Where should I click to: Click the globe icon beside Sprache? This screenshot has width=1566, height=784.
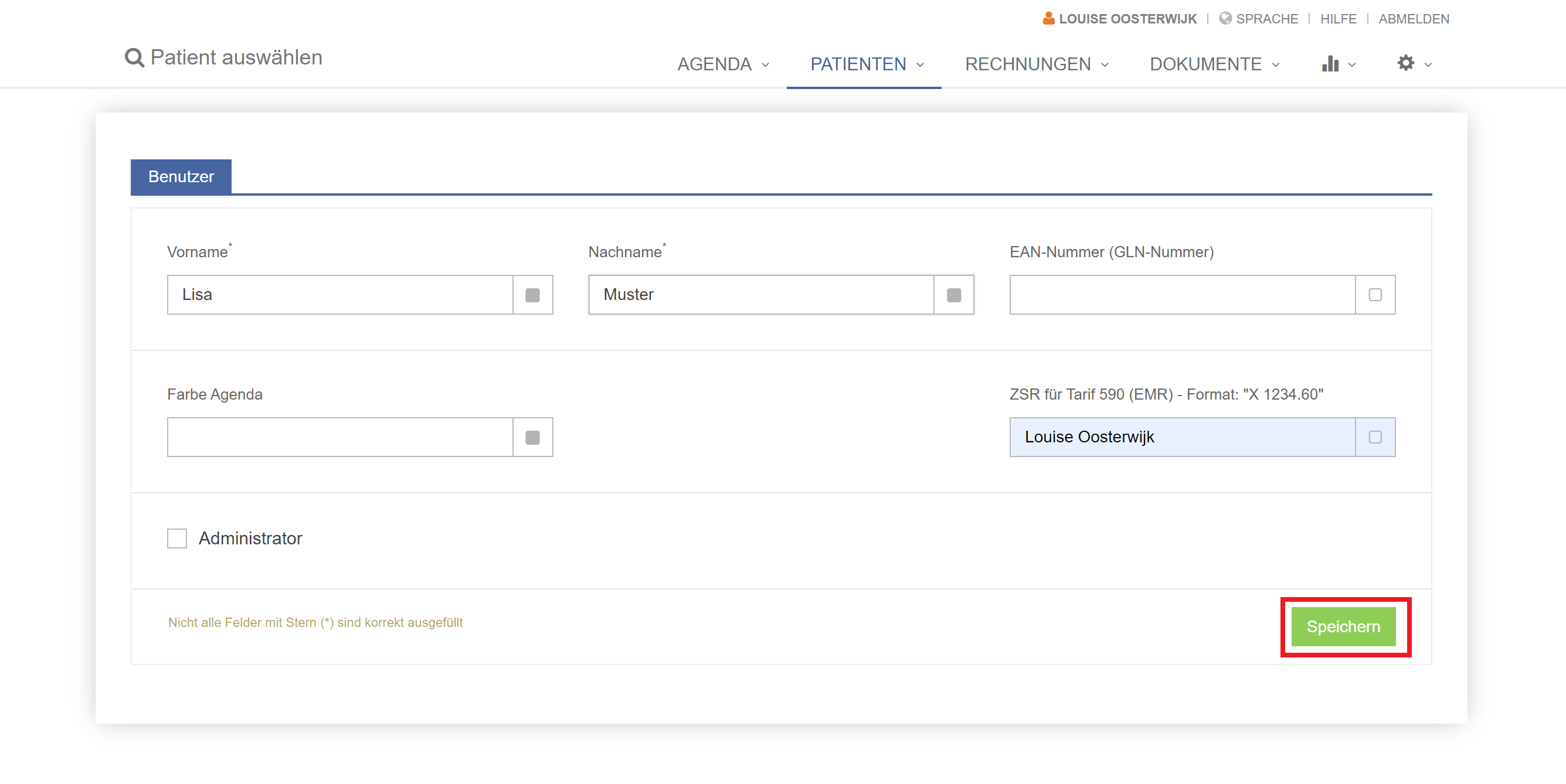(x=1225, y=18)
